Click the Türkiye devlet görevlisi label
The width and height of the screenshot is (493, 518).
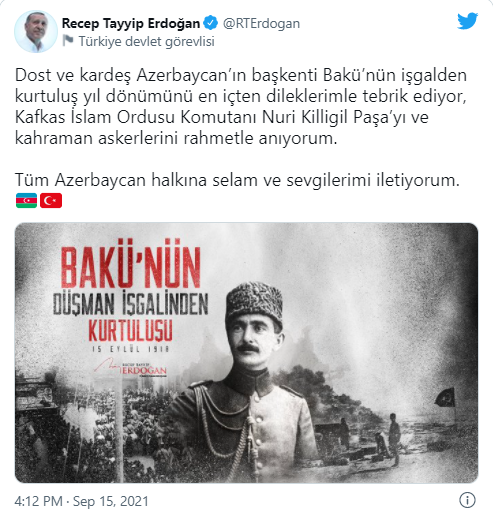point(146,41)
